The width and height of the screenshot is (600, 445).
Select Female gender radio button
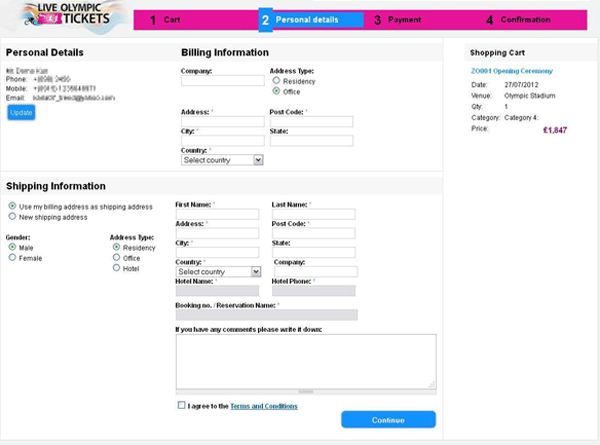click(x=12, y=258)
